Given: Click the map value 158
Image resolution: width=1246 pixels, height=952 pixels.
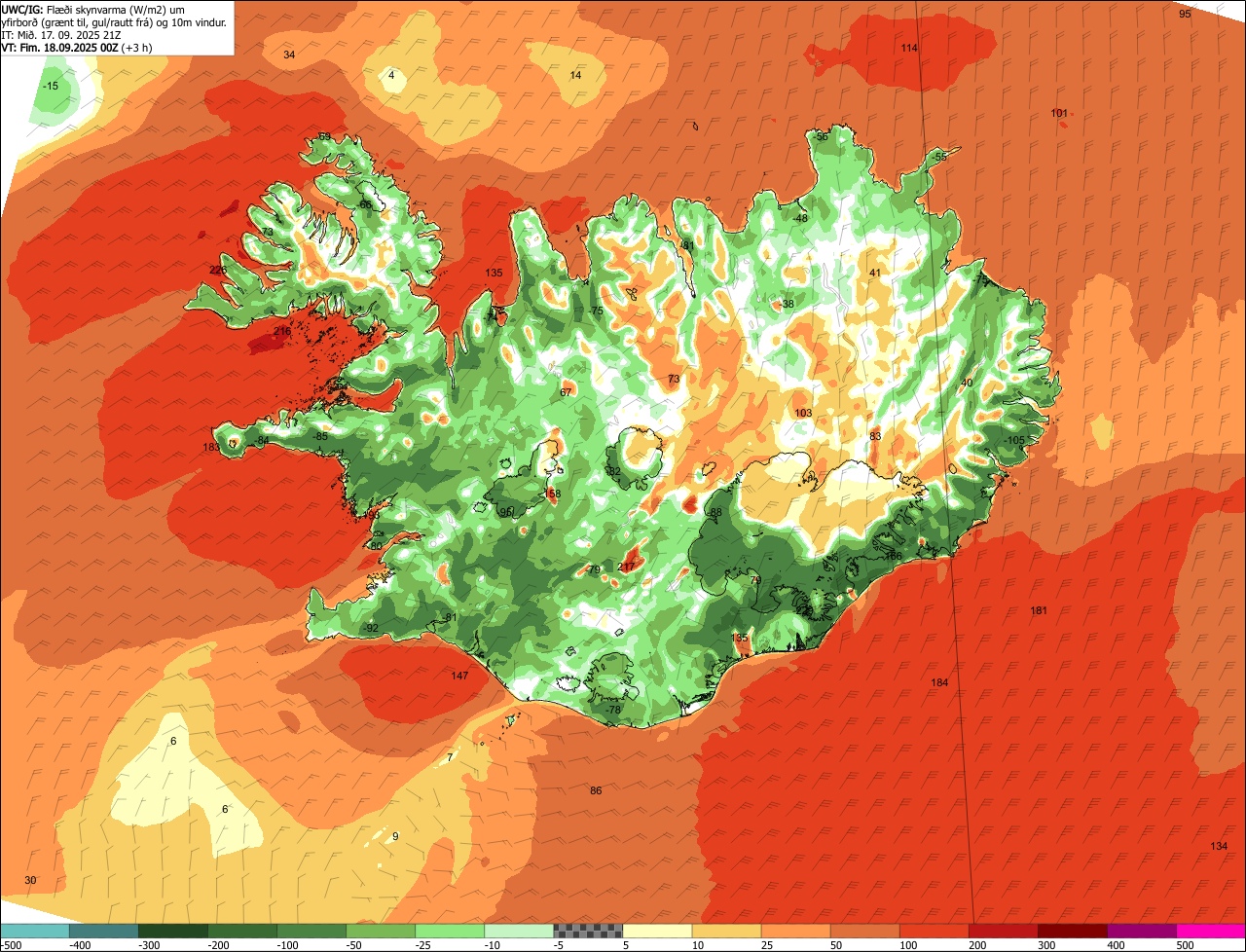Looking at the screenshot, I should [552, 494].
